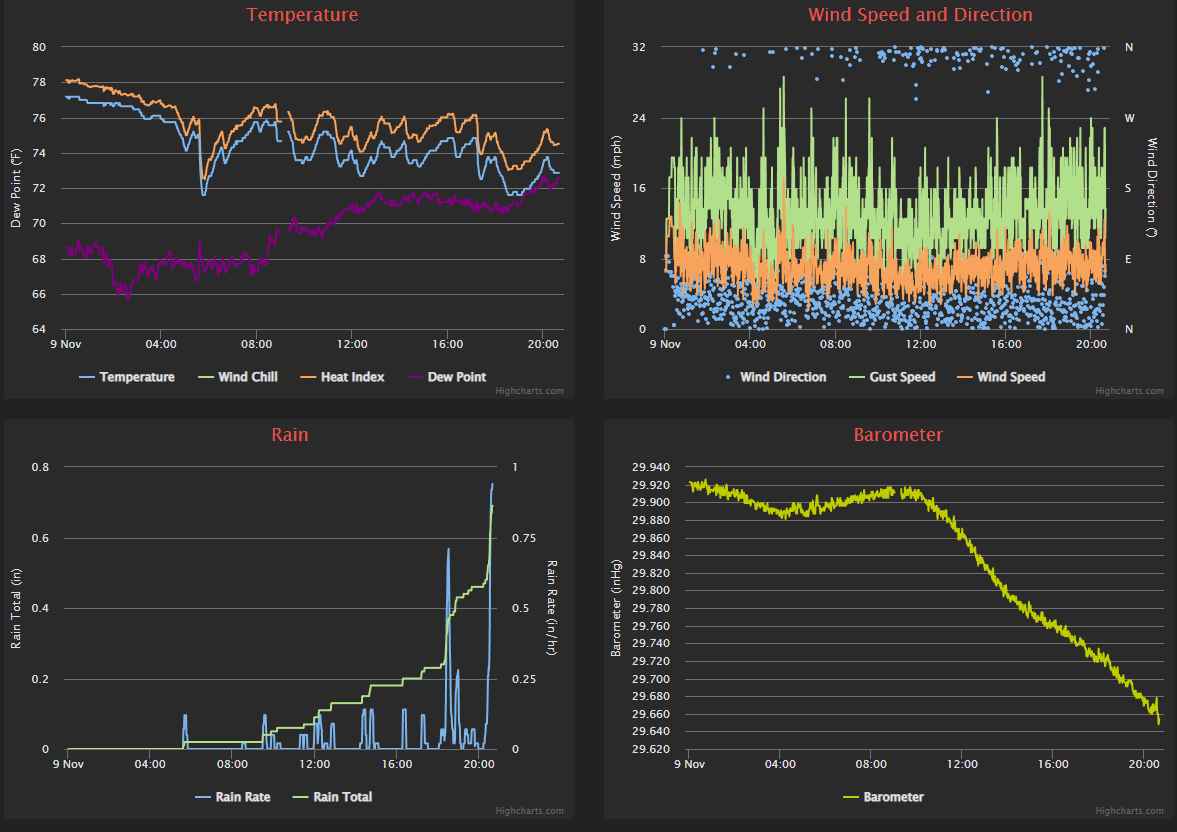Click the Rain Rate (in/hr) axis label

pyautogui.click(x=552, y=607)
